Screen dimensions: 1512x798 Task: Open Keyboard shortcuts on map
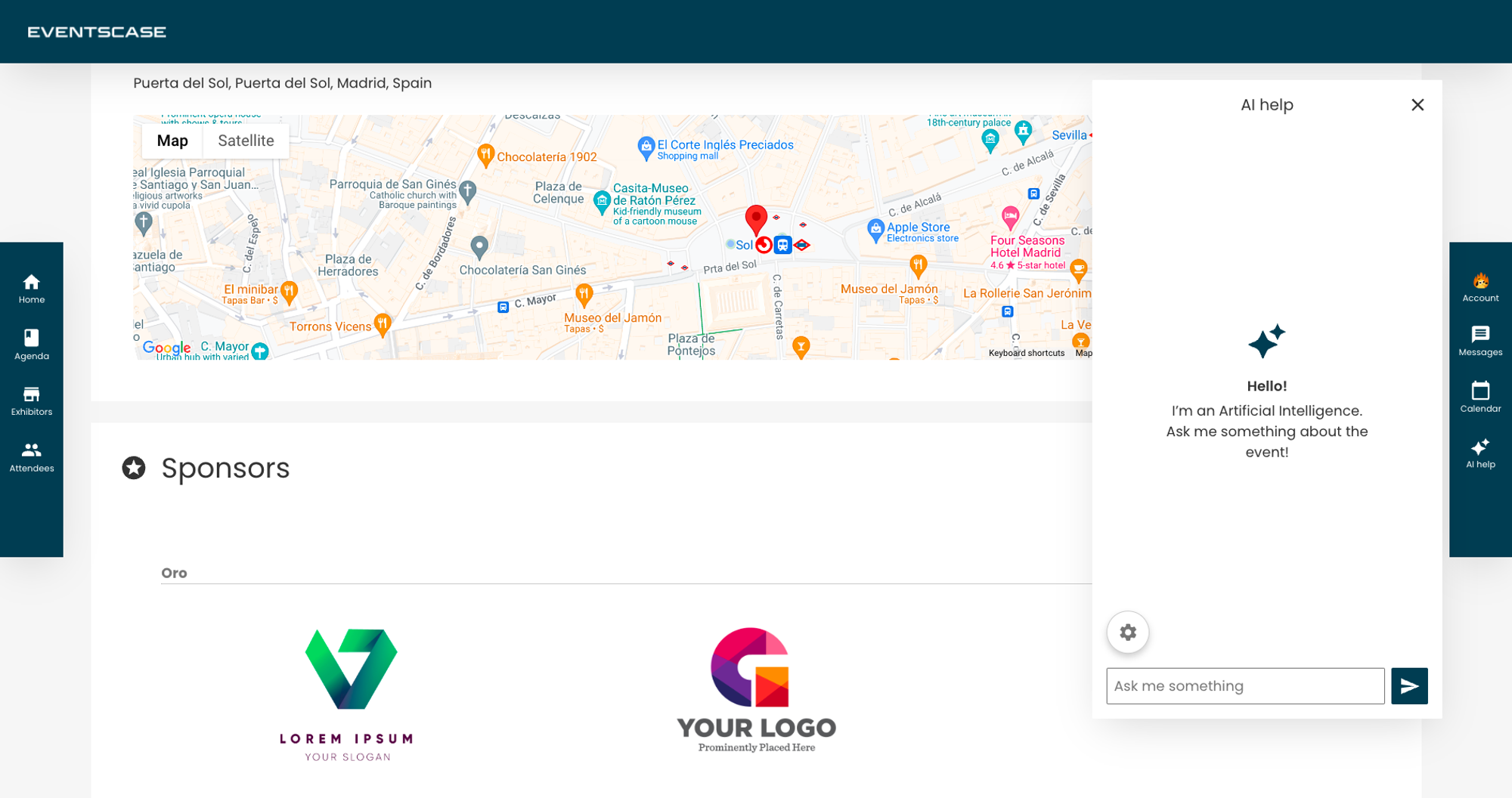click(1025, 353)
